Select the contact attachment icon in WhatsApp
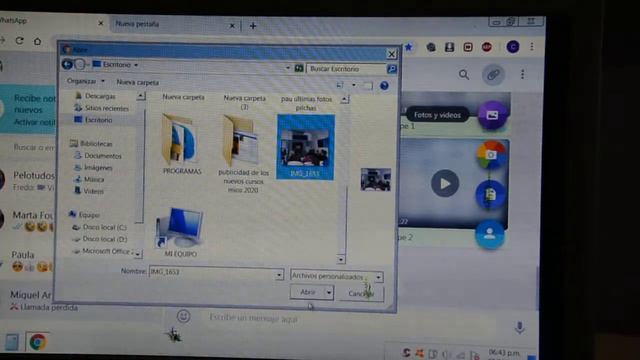The width and height of the screenshot is (640, 360). click(489, 234)
